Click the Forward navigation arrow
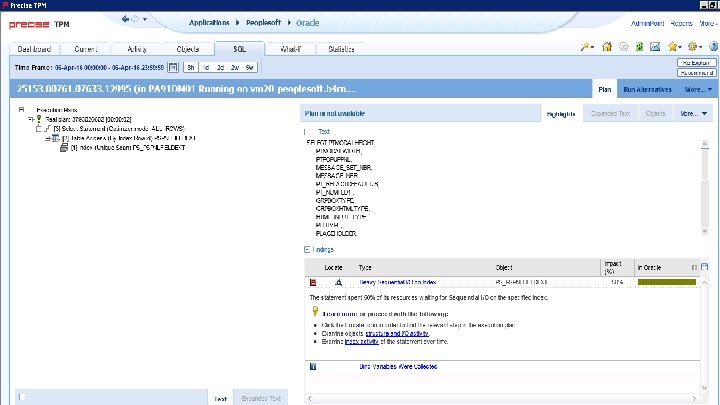 click(135, 19)
